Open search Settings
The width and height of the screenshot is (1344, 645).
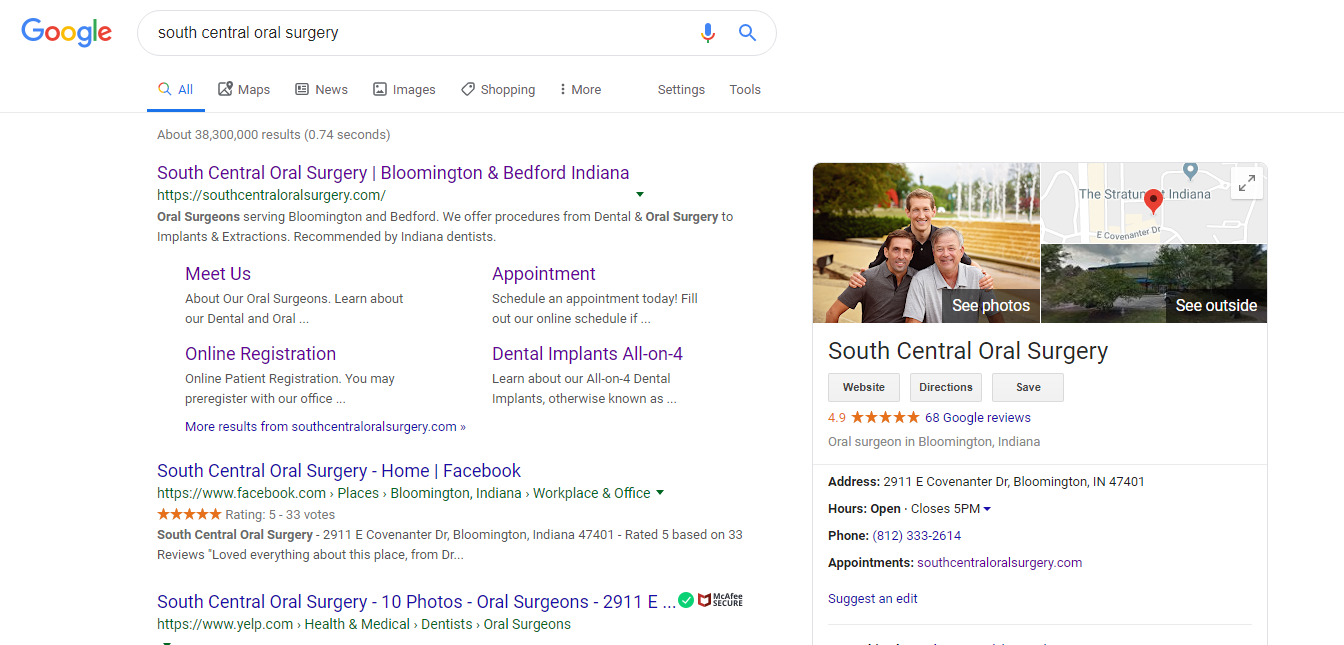tap(681, 89)
